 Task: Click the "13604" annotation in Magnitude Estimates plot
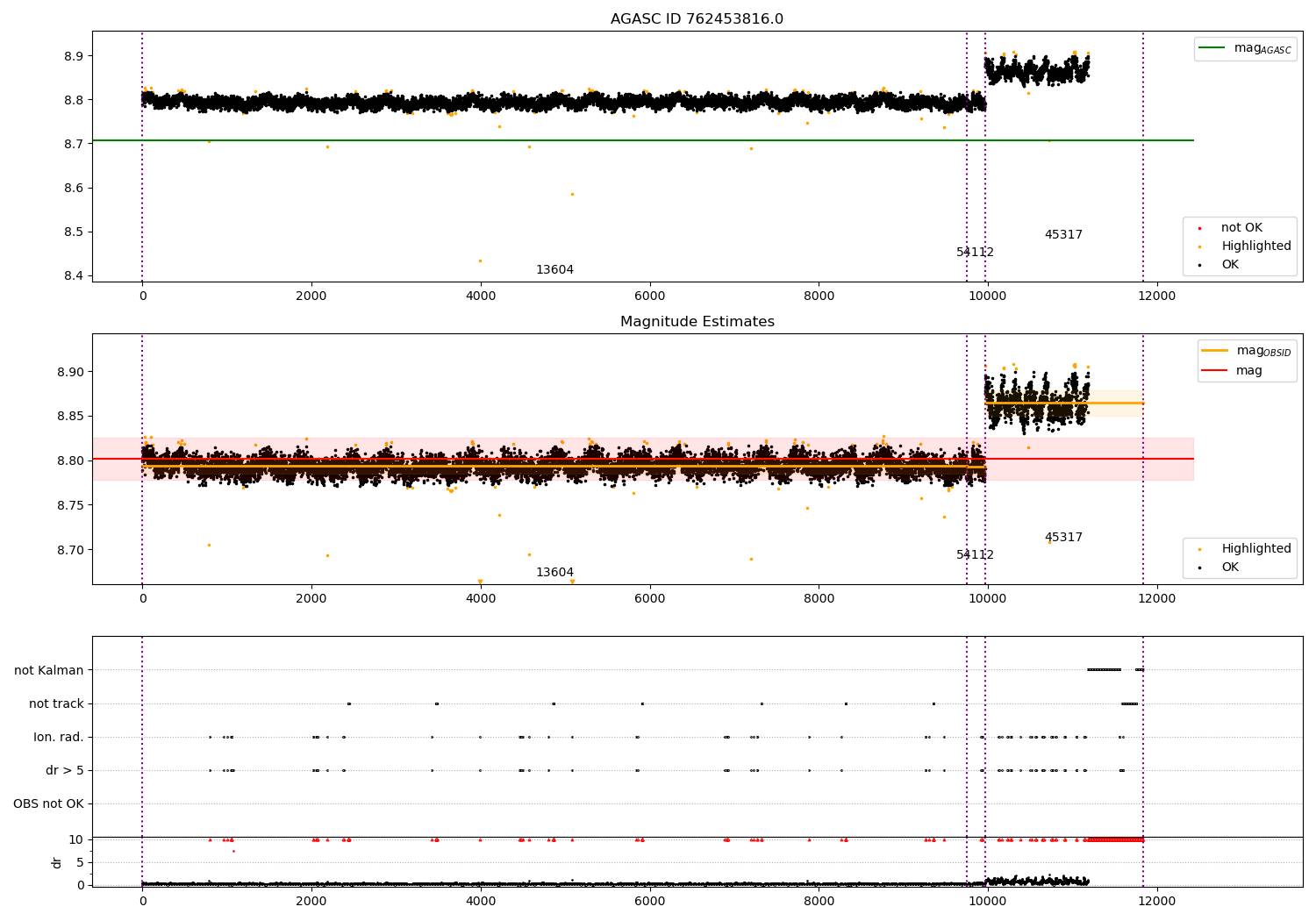tap(554, 573)
